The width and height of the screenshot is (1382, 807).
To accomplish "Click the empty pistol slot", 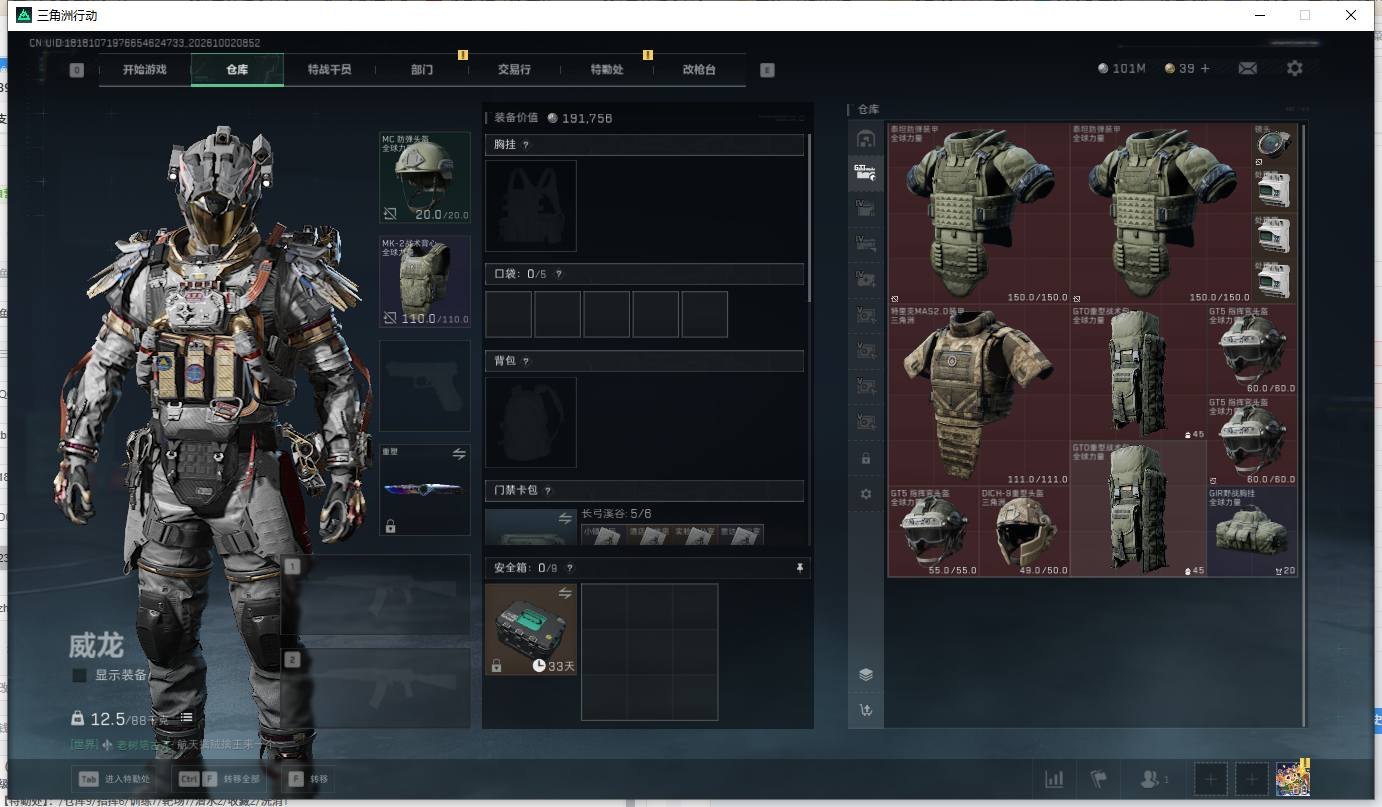I will (425, 386).
